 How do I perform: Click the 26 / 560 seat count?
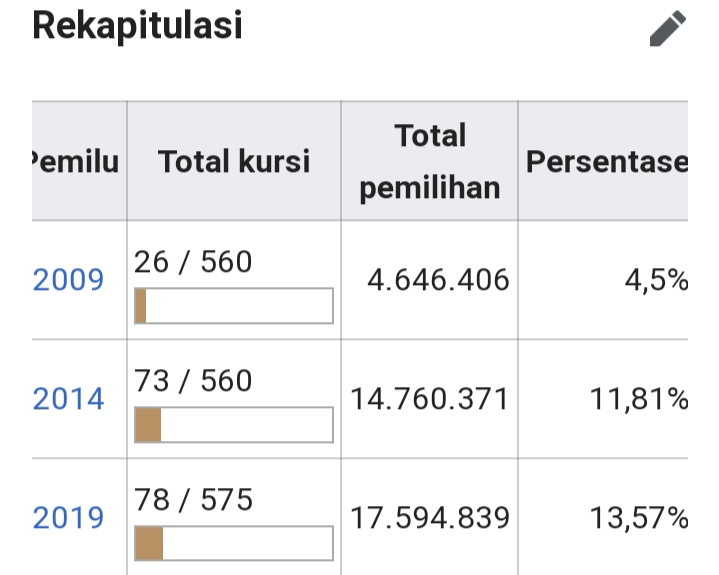pos(193,262)
